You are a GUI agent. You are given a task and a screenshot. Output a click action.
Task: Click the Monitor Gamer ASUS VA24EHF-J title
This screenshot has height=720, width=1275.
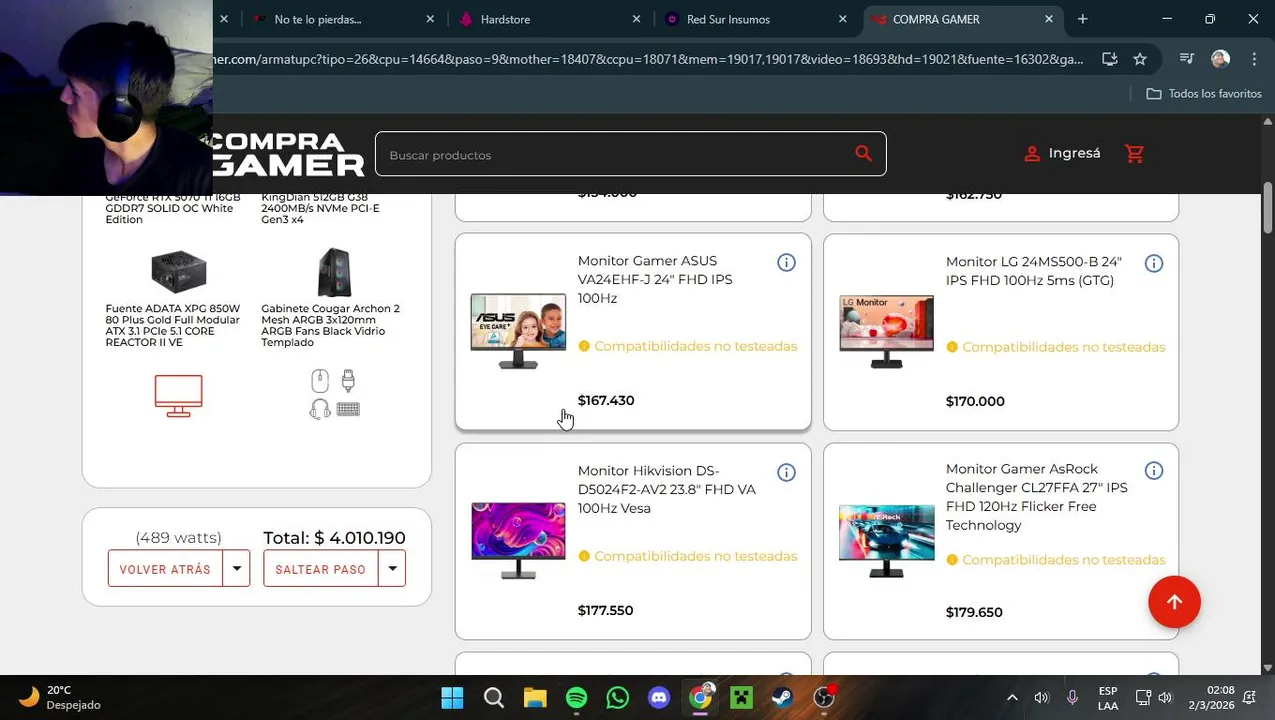coord(655,279)
